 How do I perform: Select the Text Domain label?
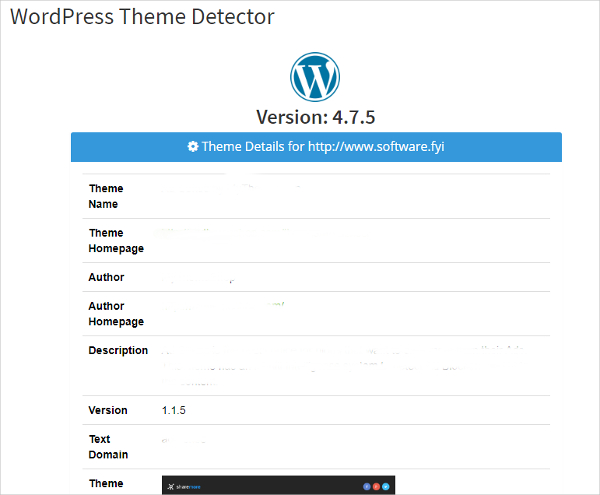coord(108,447)
